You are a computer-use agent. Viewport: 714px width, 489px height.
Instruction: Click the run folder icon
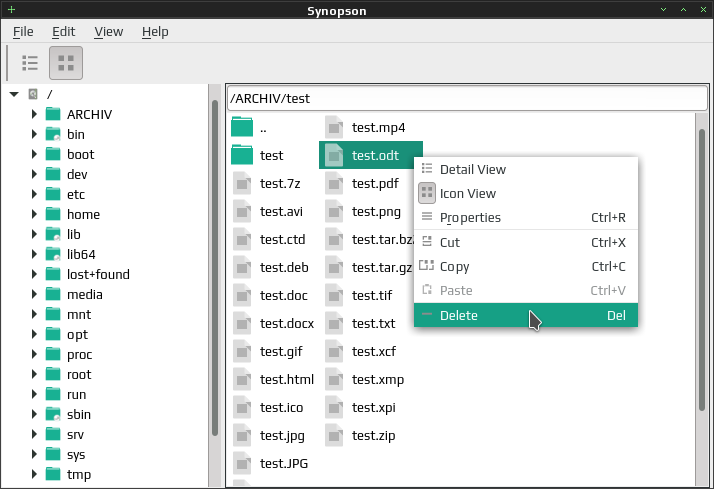click(x=53, y=394)
